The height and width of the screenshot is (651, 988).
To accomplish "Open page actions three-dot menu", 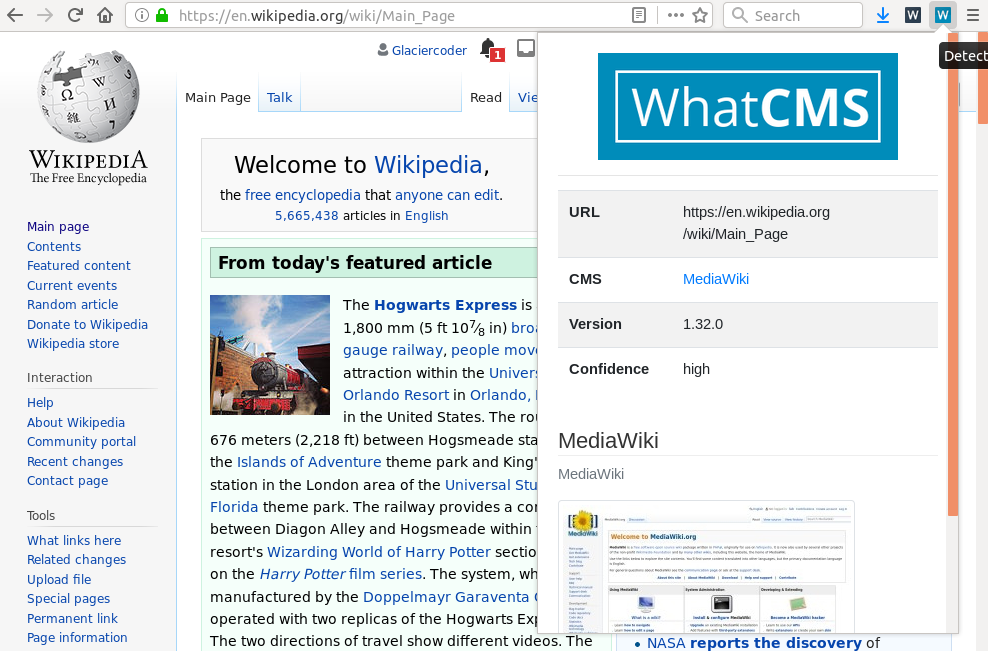I will [675, 15].
